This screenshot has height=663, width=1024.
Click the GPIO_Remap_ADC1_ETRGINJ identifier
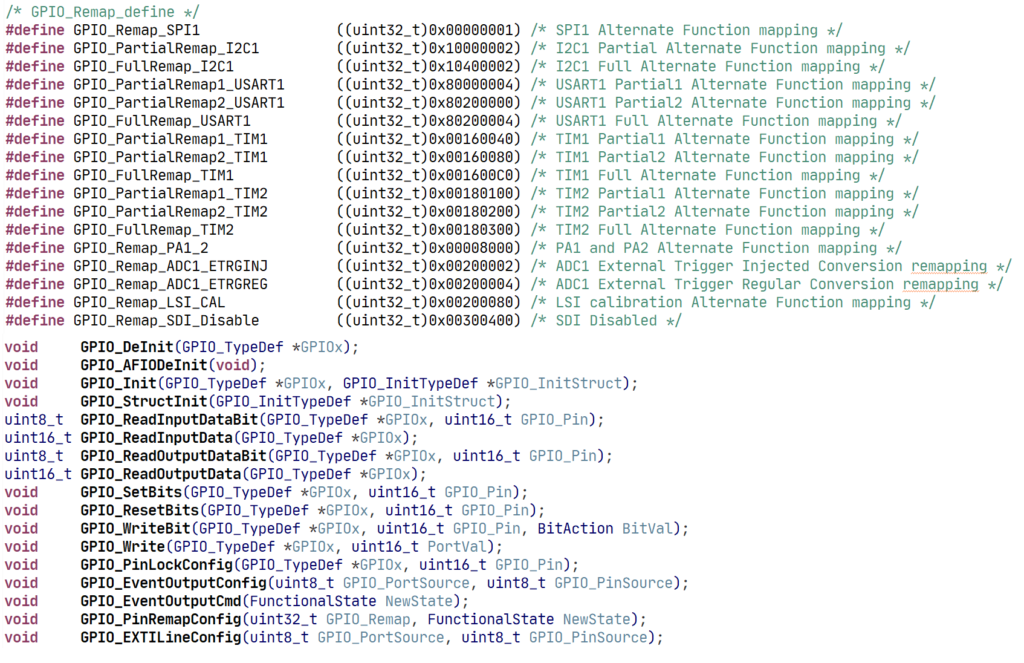tap(170, 267)
